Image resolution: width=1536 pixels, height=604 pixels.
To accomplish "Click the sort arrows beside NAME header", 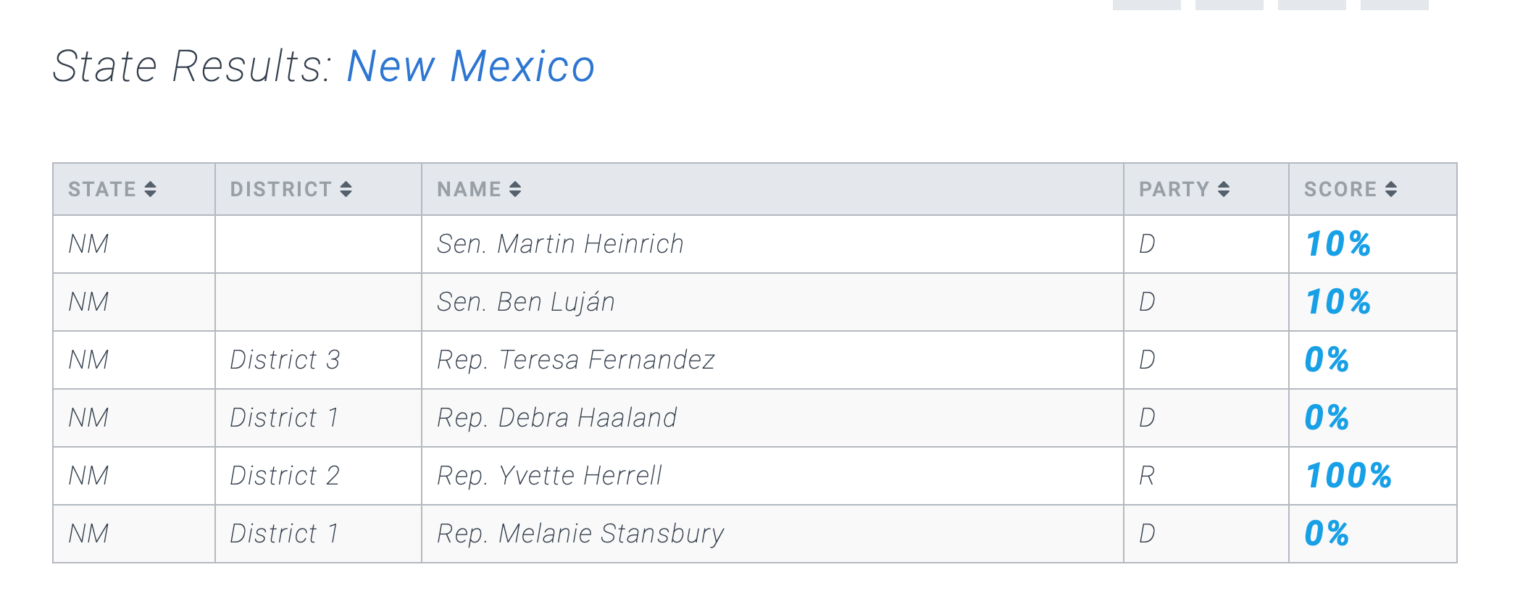I will (x=515, y=189).
